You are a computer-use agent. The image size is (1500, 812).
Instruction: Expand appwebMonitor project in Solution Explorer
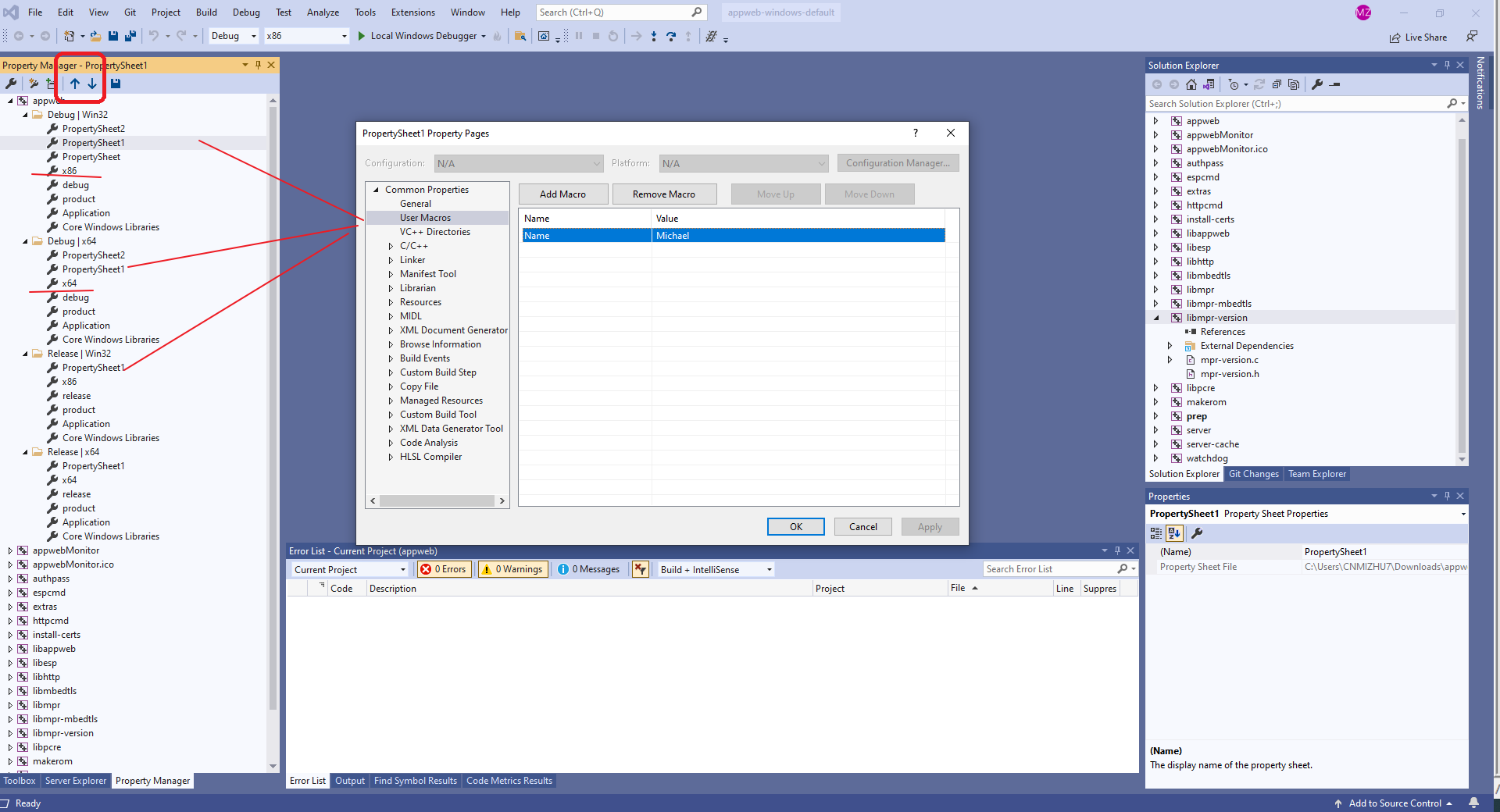point(1156,135)
